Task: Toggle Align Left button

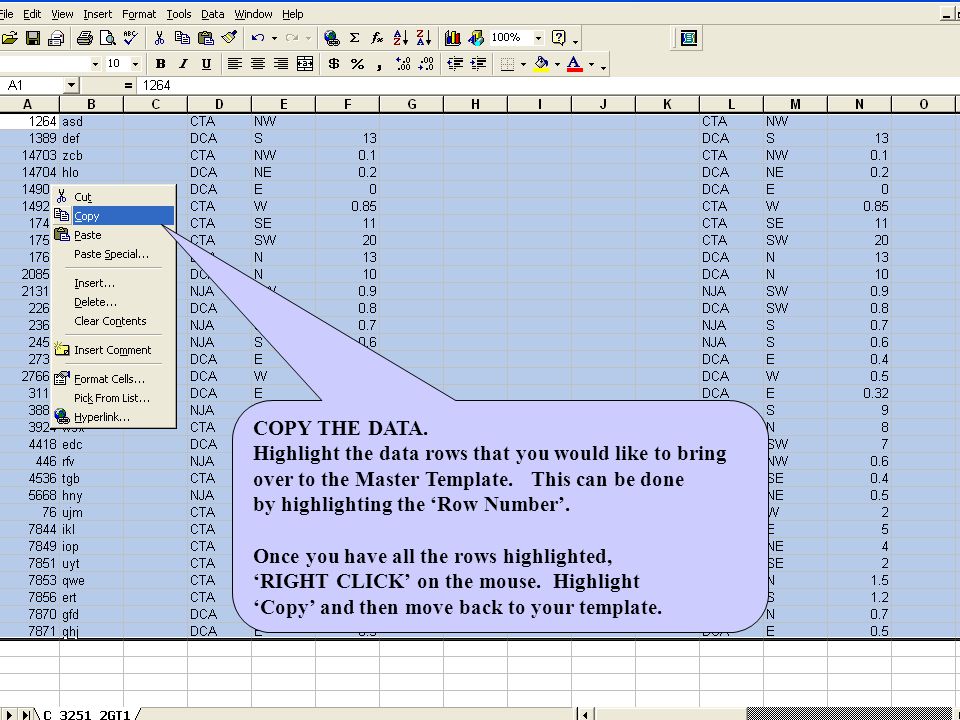Action: pyautogui.click(x=234, y=64)
